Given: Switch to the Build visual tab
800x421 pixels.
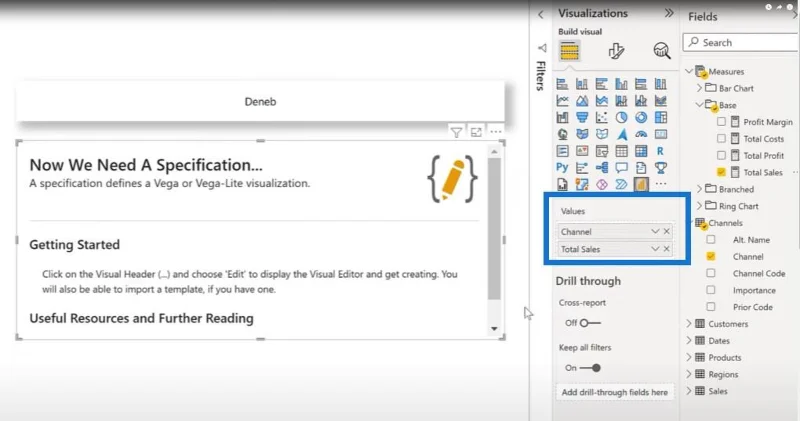Looking at the screenshot, I should coord(569,51).
